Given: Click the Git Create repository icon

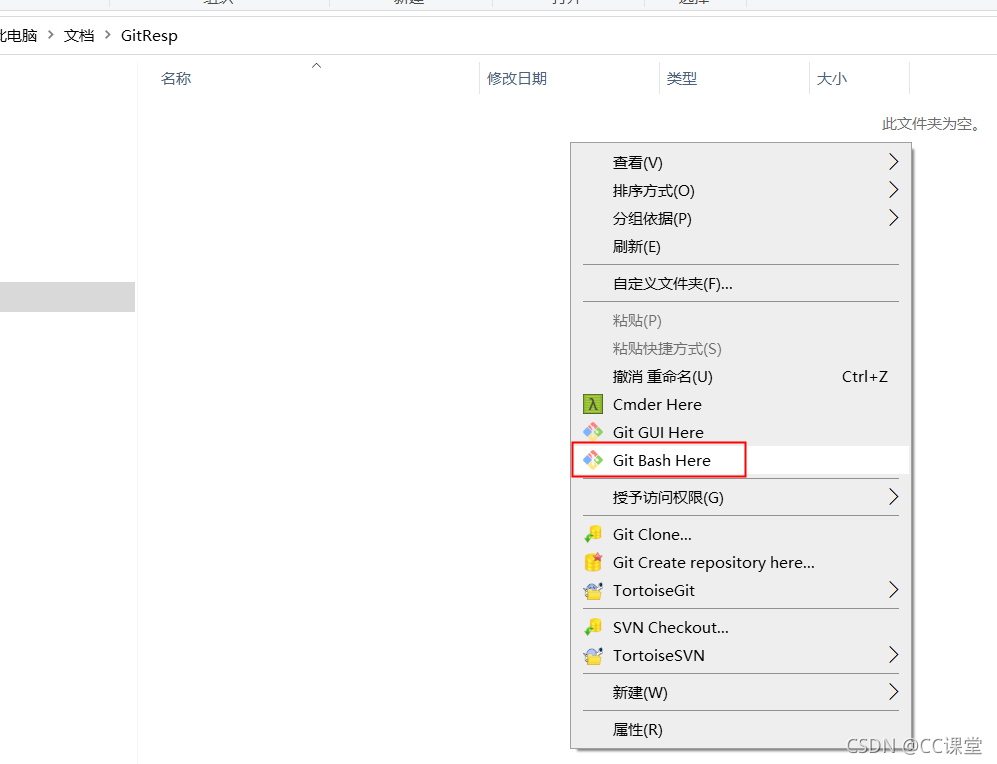Looking at the screenshot, I should tap(593, 563).
